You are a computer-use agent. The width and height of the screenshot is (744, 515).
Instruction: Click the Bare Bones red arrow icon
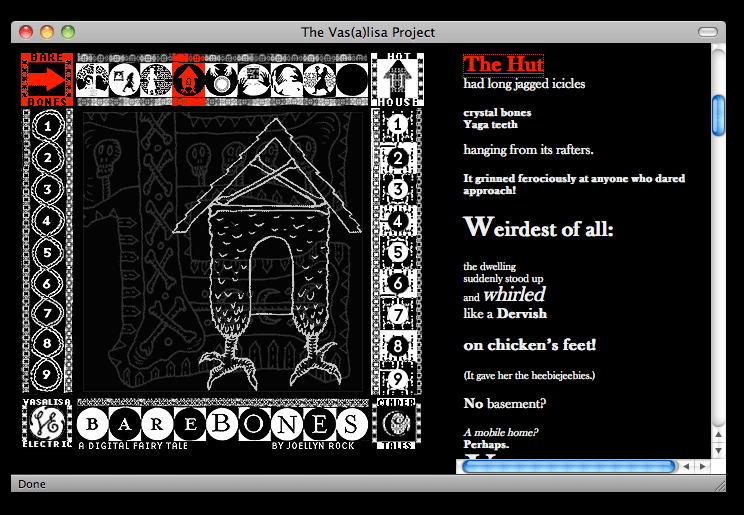pos(47,79)
